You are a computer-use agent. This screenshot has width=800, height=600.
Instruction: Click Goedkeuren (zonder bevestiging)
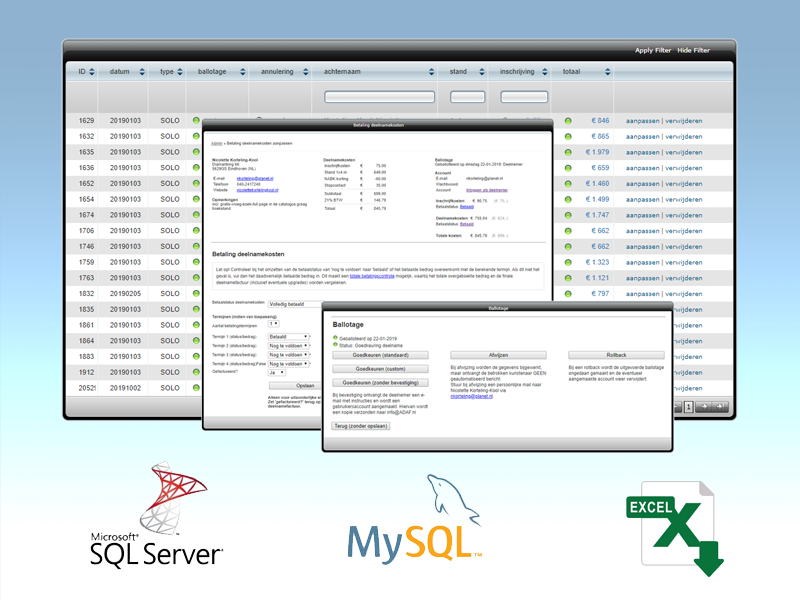coord(381,383)
